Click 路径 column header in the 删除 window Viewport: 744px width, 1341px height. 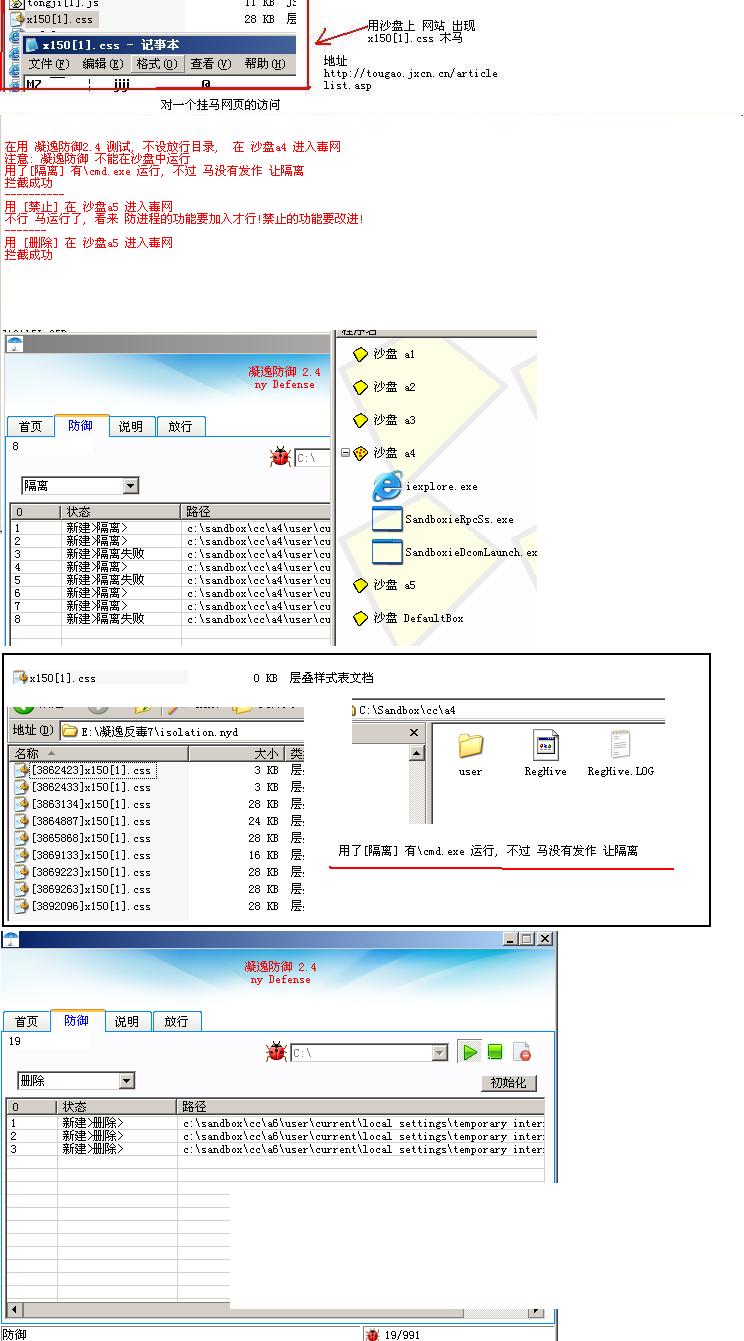362,1107
